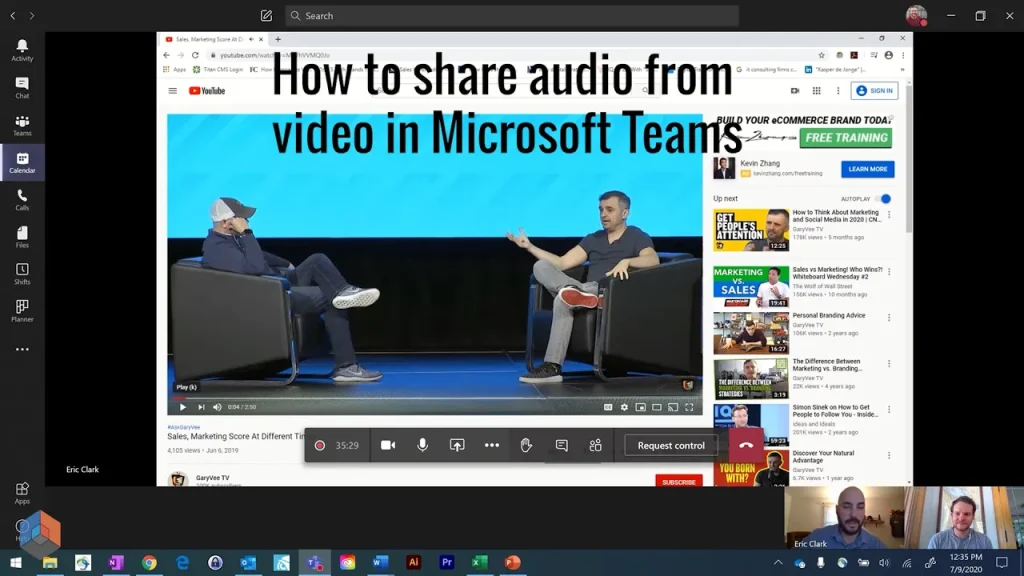Open Calls in Teams sidebar
Image resolution: width=1024 pixels, height=576 pixels.
pos(22,199)
